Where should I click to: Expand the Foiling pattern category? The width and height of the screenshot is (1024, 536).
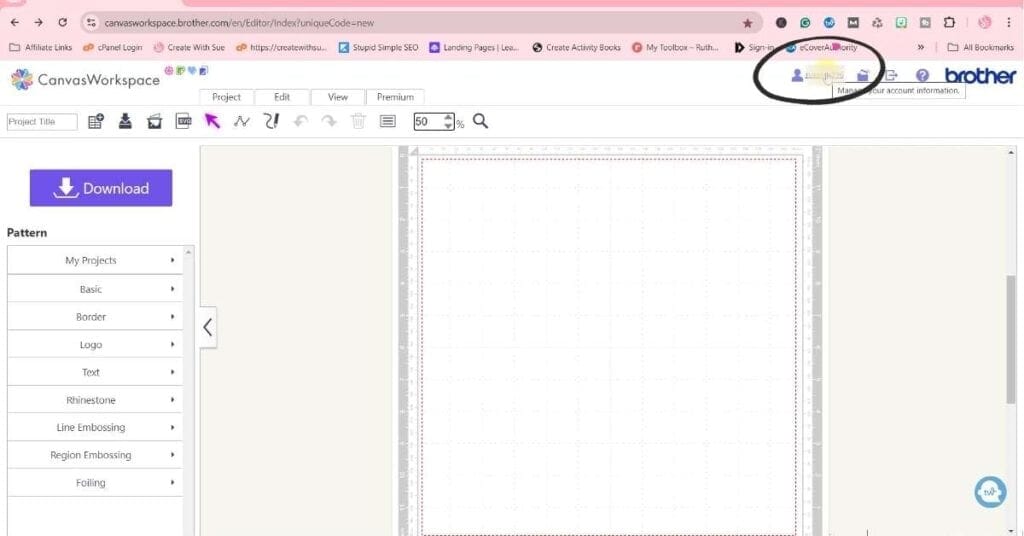pos(95,482)
